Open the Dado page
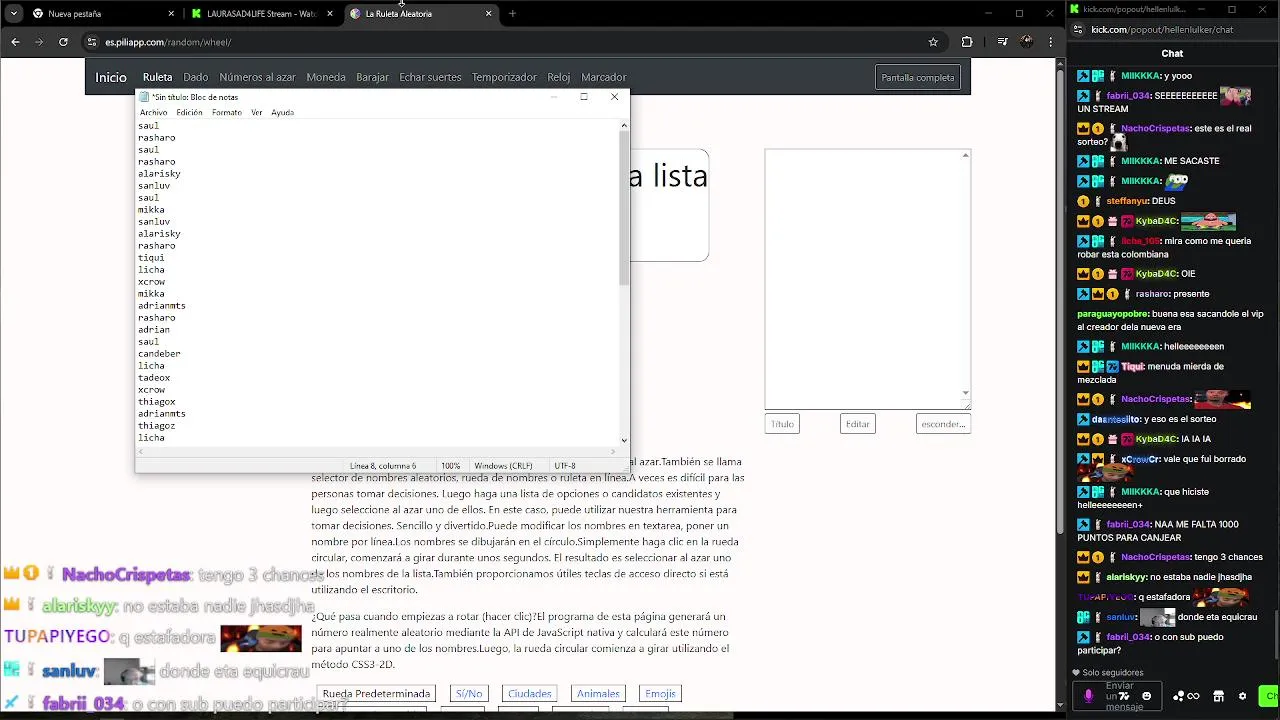 [x=196, y=77]
